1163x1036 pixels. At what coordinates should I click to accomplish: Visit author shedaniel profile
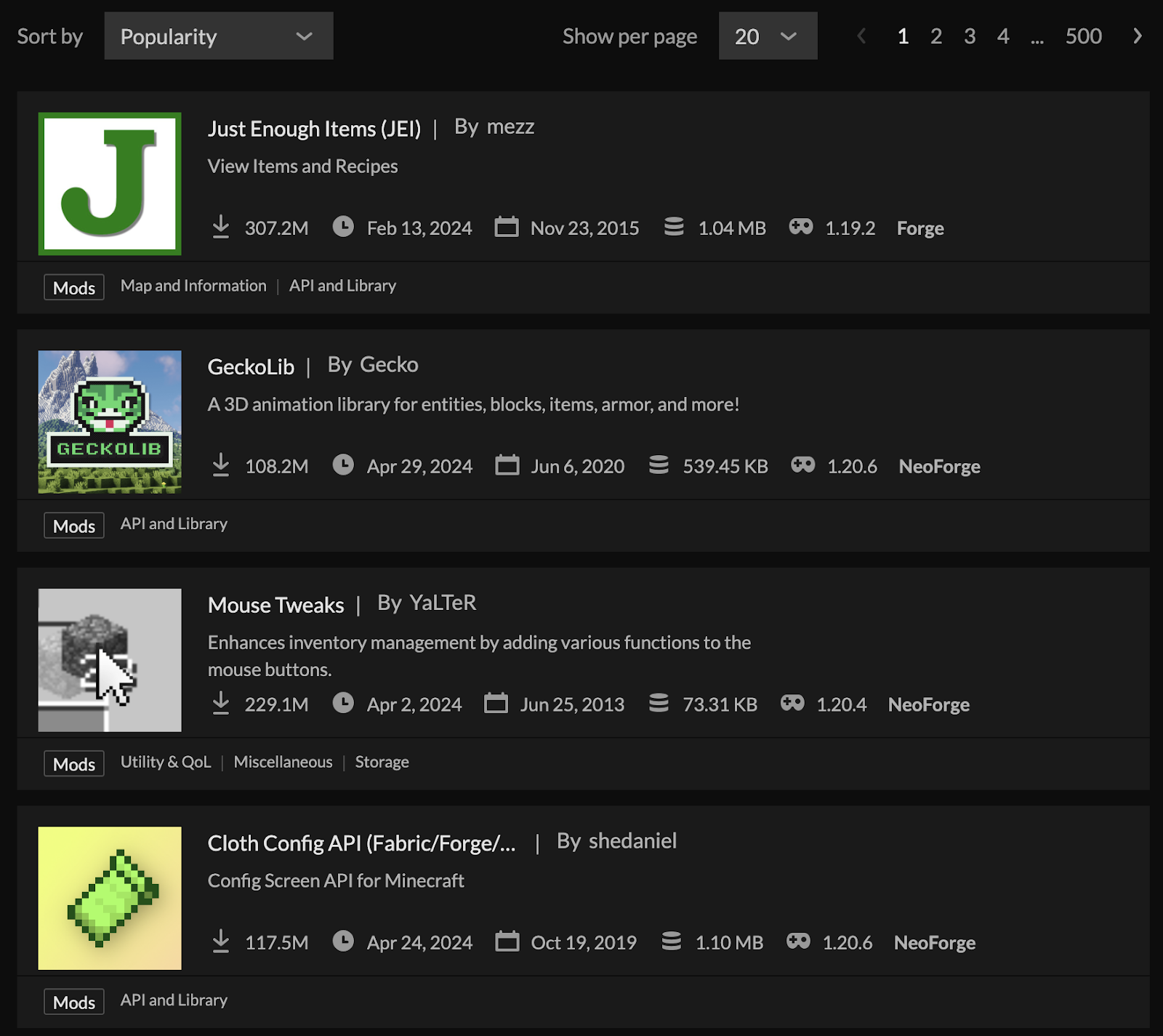(632, 840)
